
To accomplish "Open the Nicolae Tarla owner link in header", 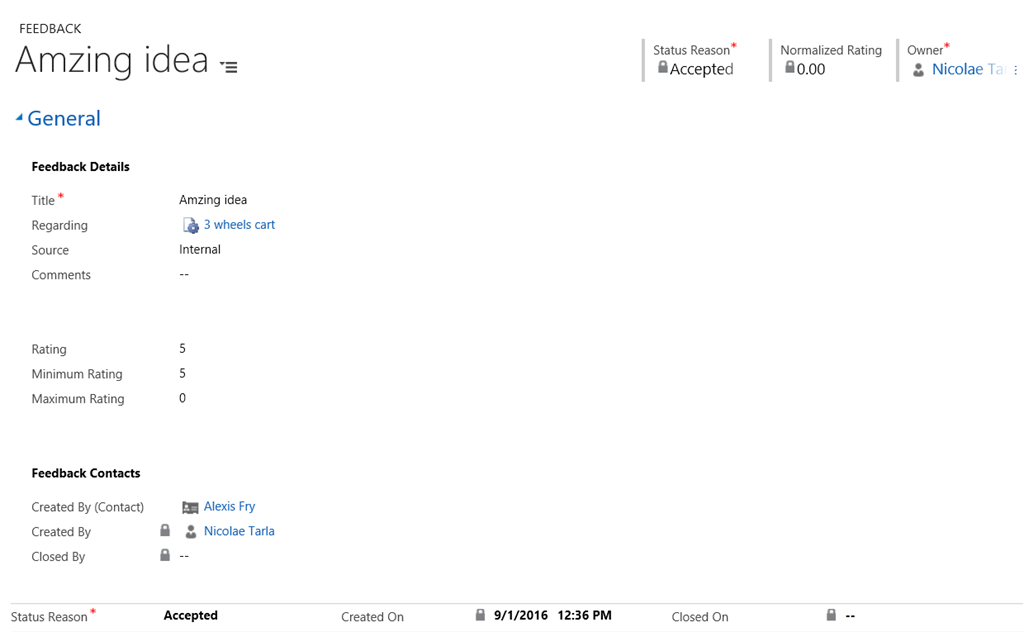I will (968, 69).
